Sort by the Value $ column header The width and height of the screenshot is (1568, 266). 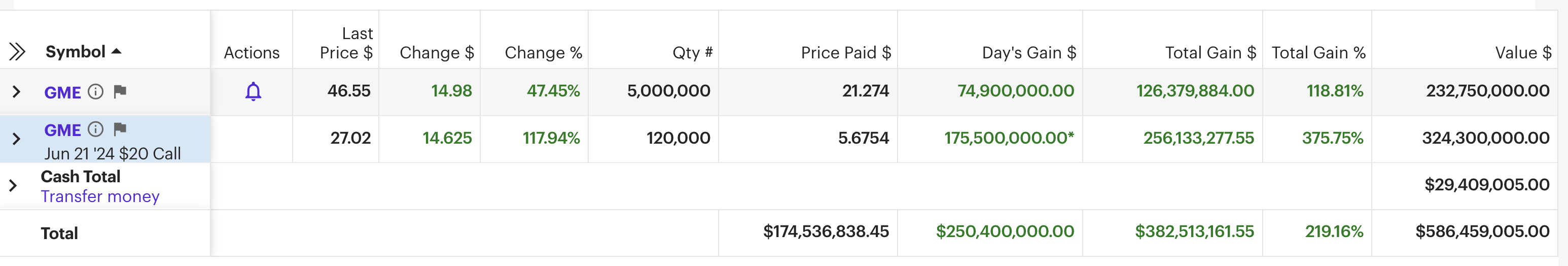pos(1523,53)
